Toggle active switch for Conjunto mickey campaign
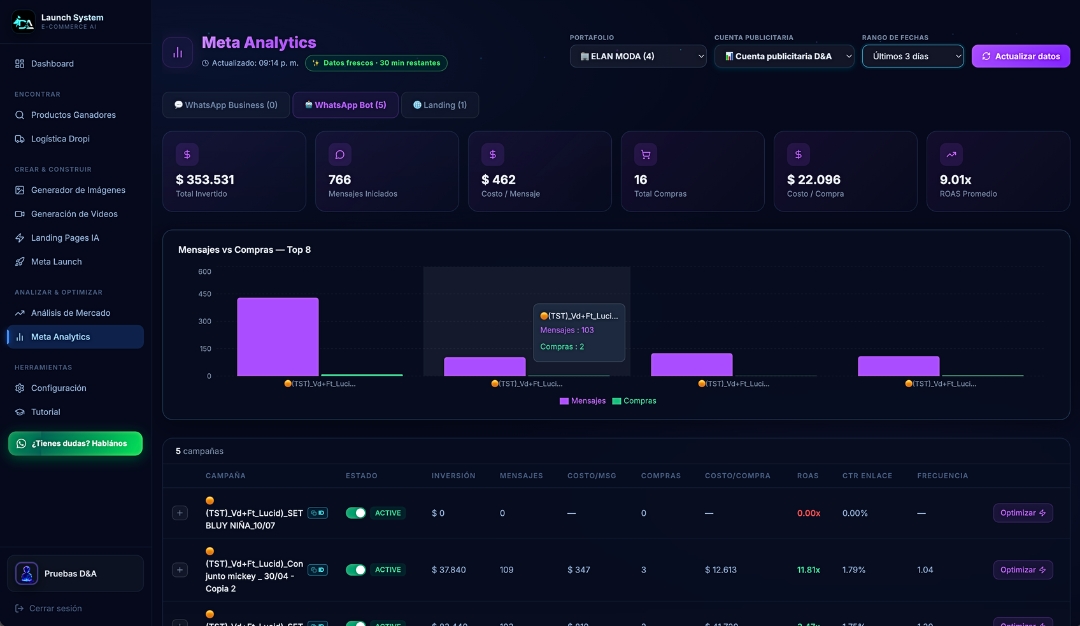The image size is (1080, 626). click(355, 570)
